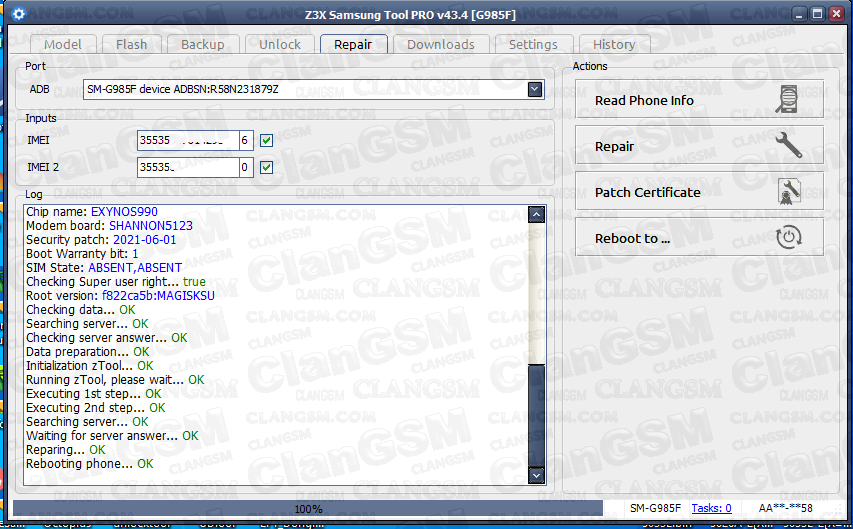Image resolution: width=853 pixels, height=529 pixels.
Task: Click the Patch Certificate document icon
Action: coord(790,192)
